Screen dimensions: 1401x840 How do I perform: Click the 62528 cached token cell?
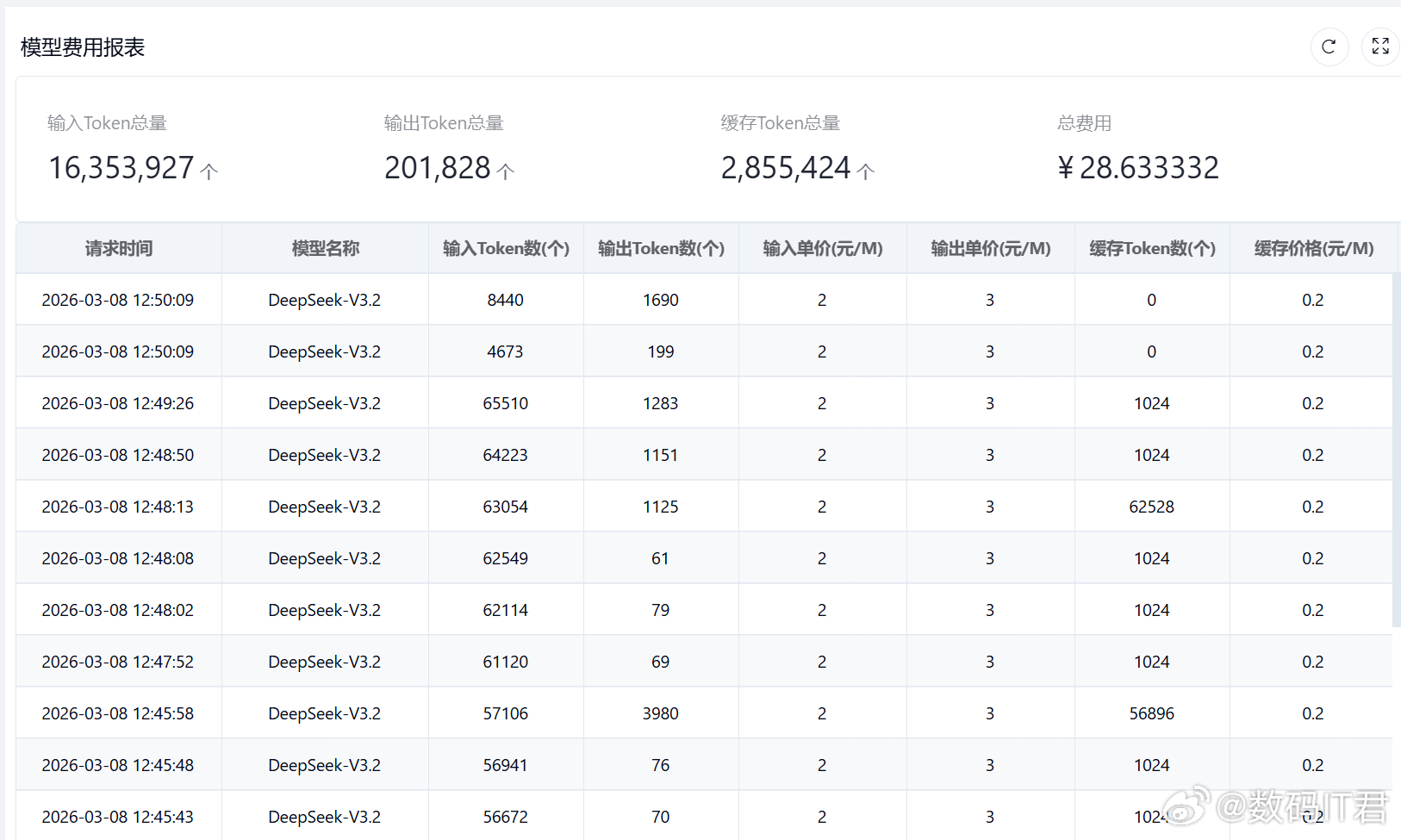point(1151,507)
